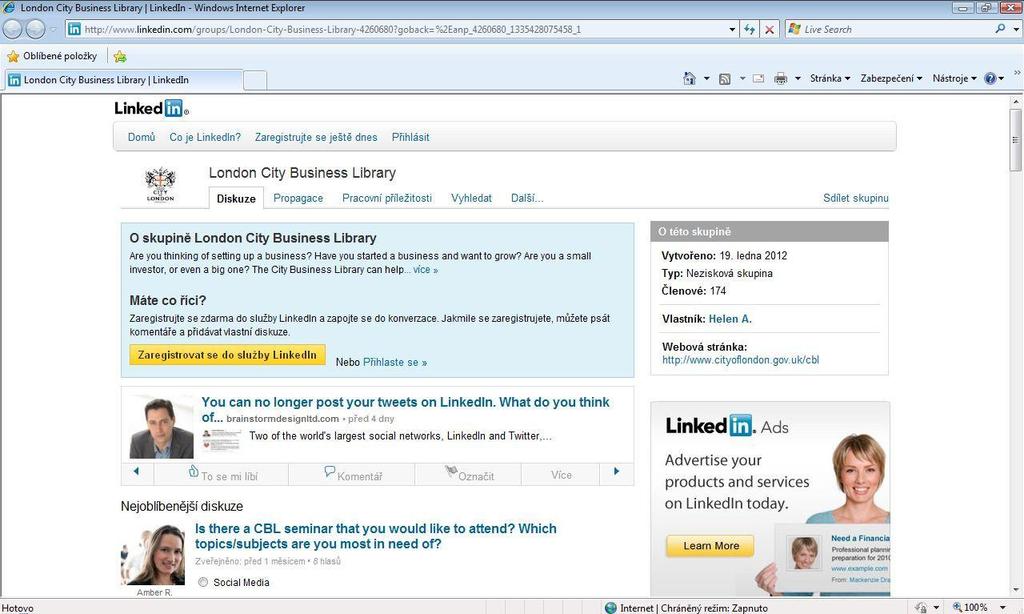
Task: Click the discussion author's photo in suit
Action: point(161,427)
